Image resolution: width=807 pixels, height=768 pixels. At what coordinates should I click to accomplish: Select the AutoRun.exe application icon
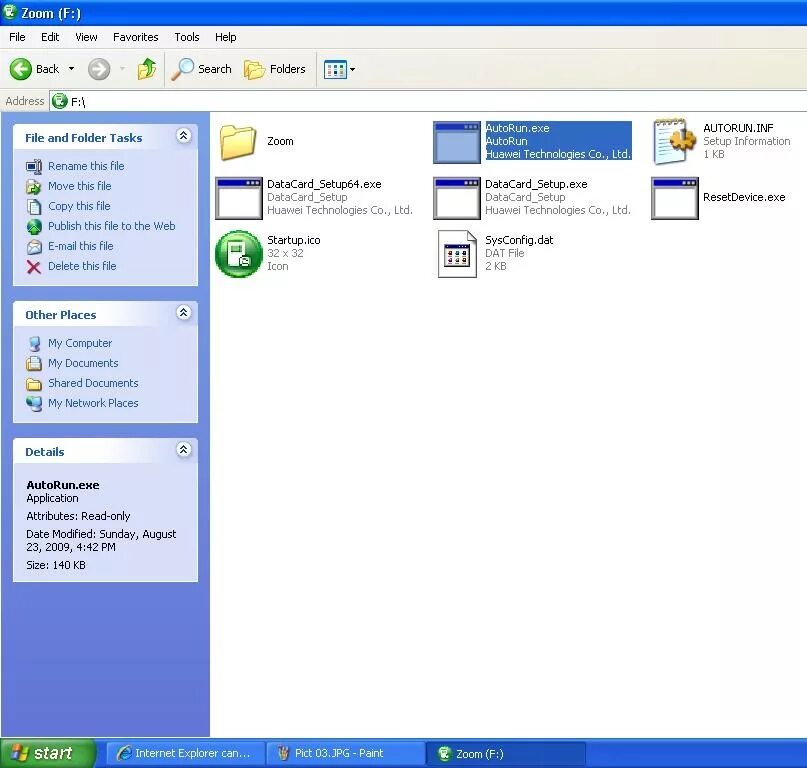(x=457, y=143)
